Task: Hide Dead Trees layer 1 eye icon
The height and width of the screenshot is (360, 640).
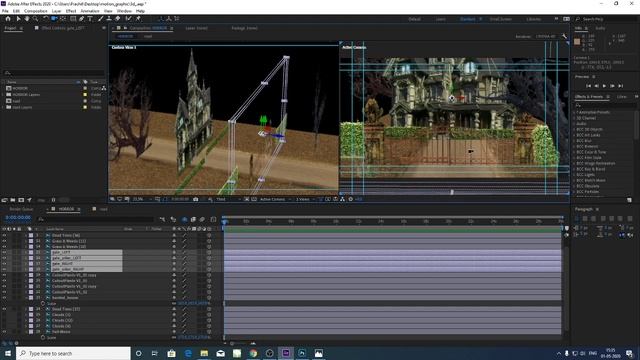Action: click(4, 235)
